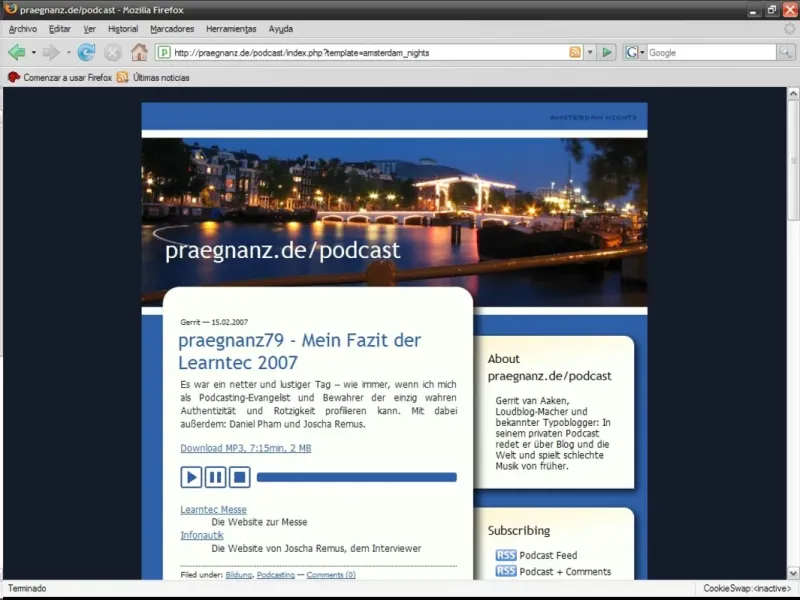
Task: Open the Ver menu
Action: pos(90,29)
